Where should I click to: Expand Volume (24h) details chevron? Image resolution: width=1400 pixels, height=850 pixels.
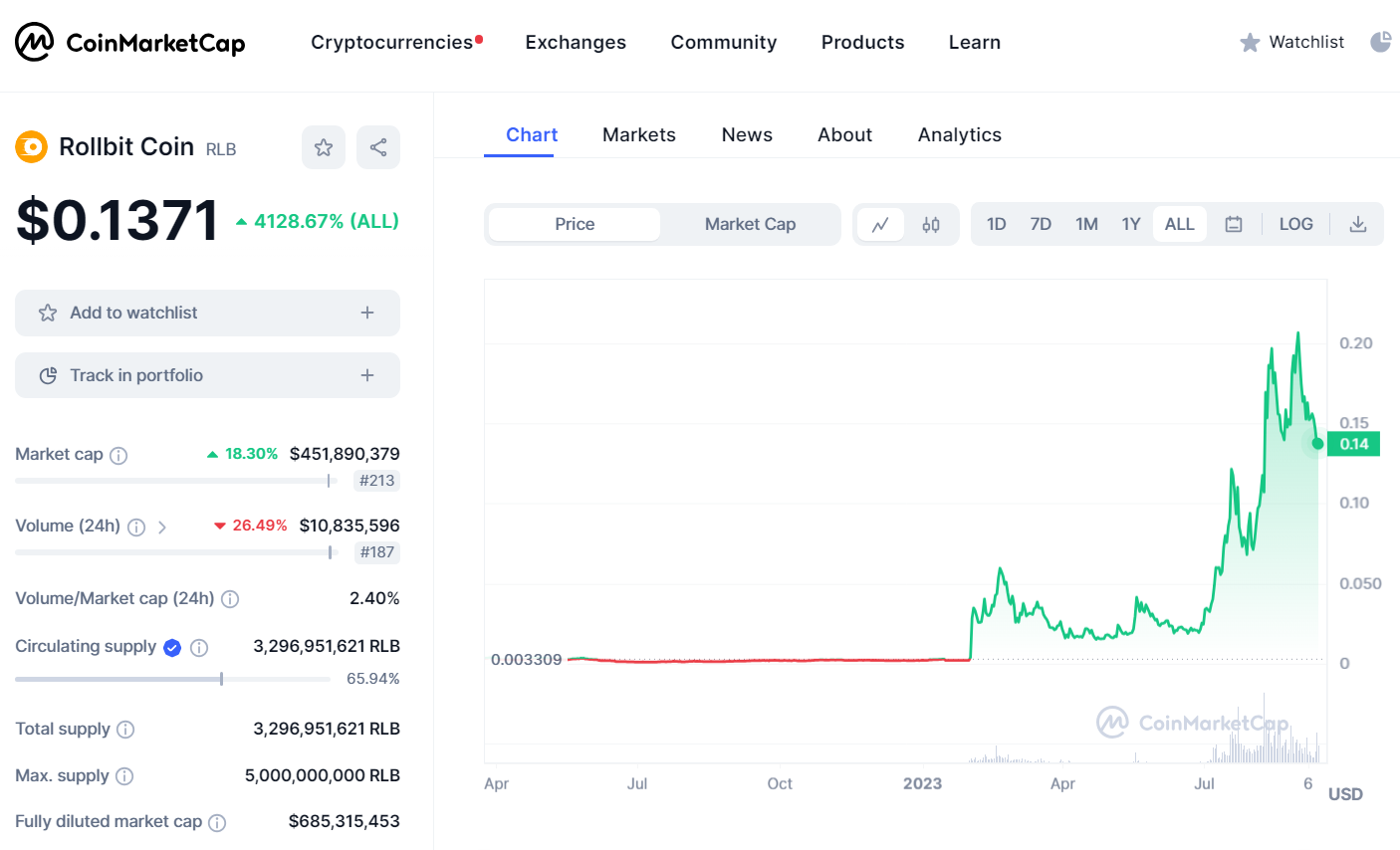click(x=162, y=527)
